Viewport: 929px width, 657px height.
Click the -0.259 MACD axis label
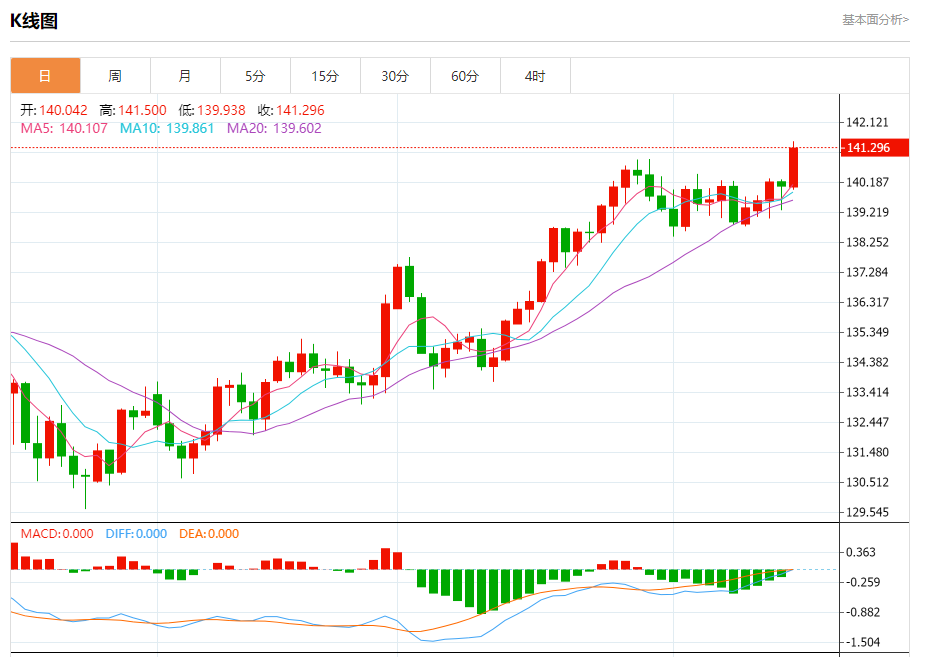863,582
